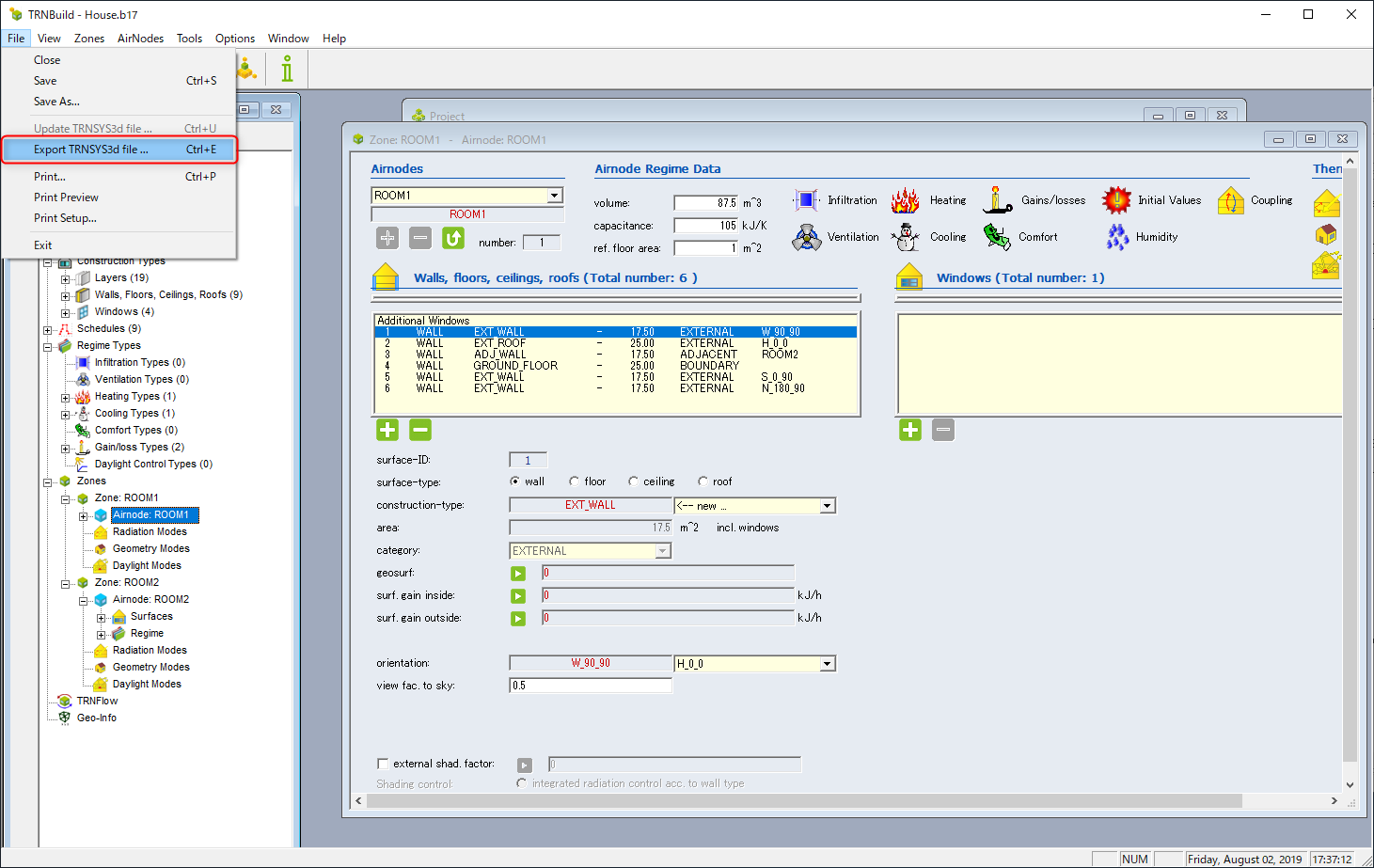This screenshot has height=868, width=1374.
Task: Open the Heating regime flame icon
Action: point(906,200)
